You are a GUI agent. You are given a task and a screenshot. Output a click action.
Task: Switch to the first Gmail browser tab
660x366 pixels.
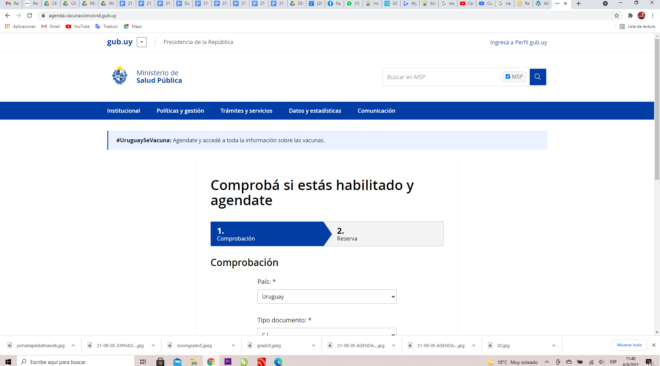pyautogui.click(x=12, y=3)
